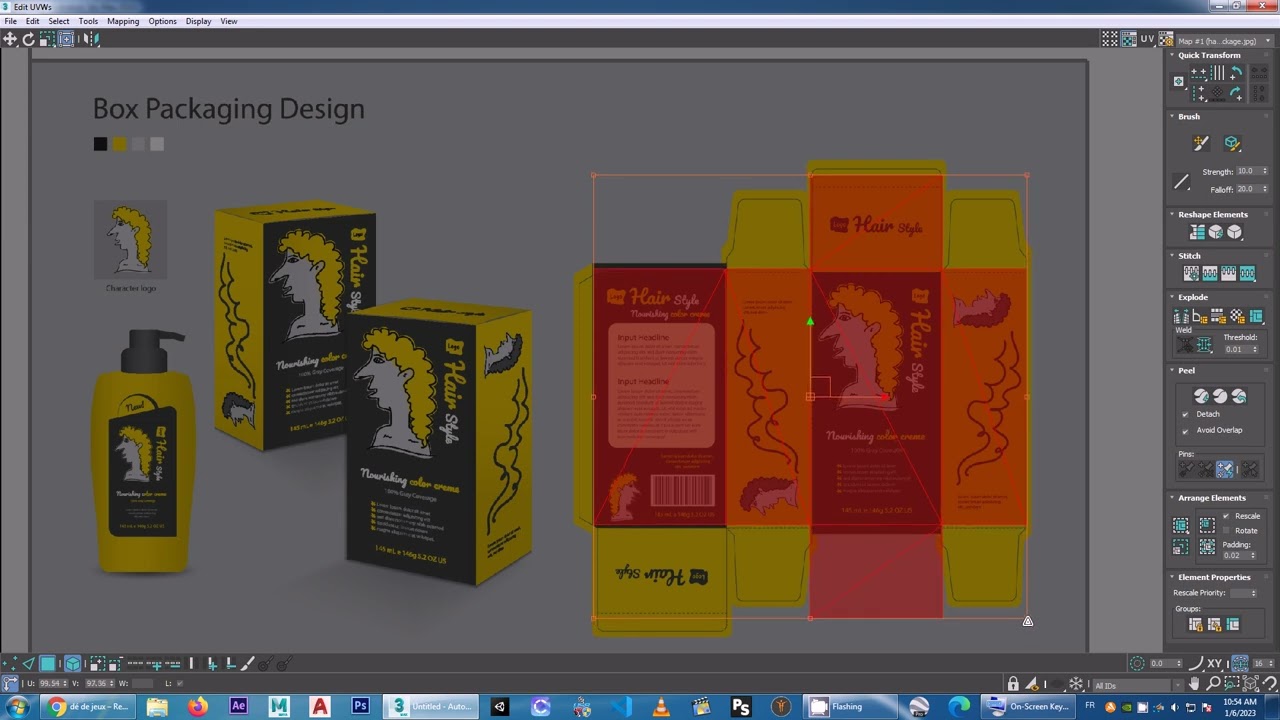Viewport: 1280px width, 720px height.
Task: Click the Stitch Custom icon
Action: point(1248,273)
